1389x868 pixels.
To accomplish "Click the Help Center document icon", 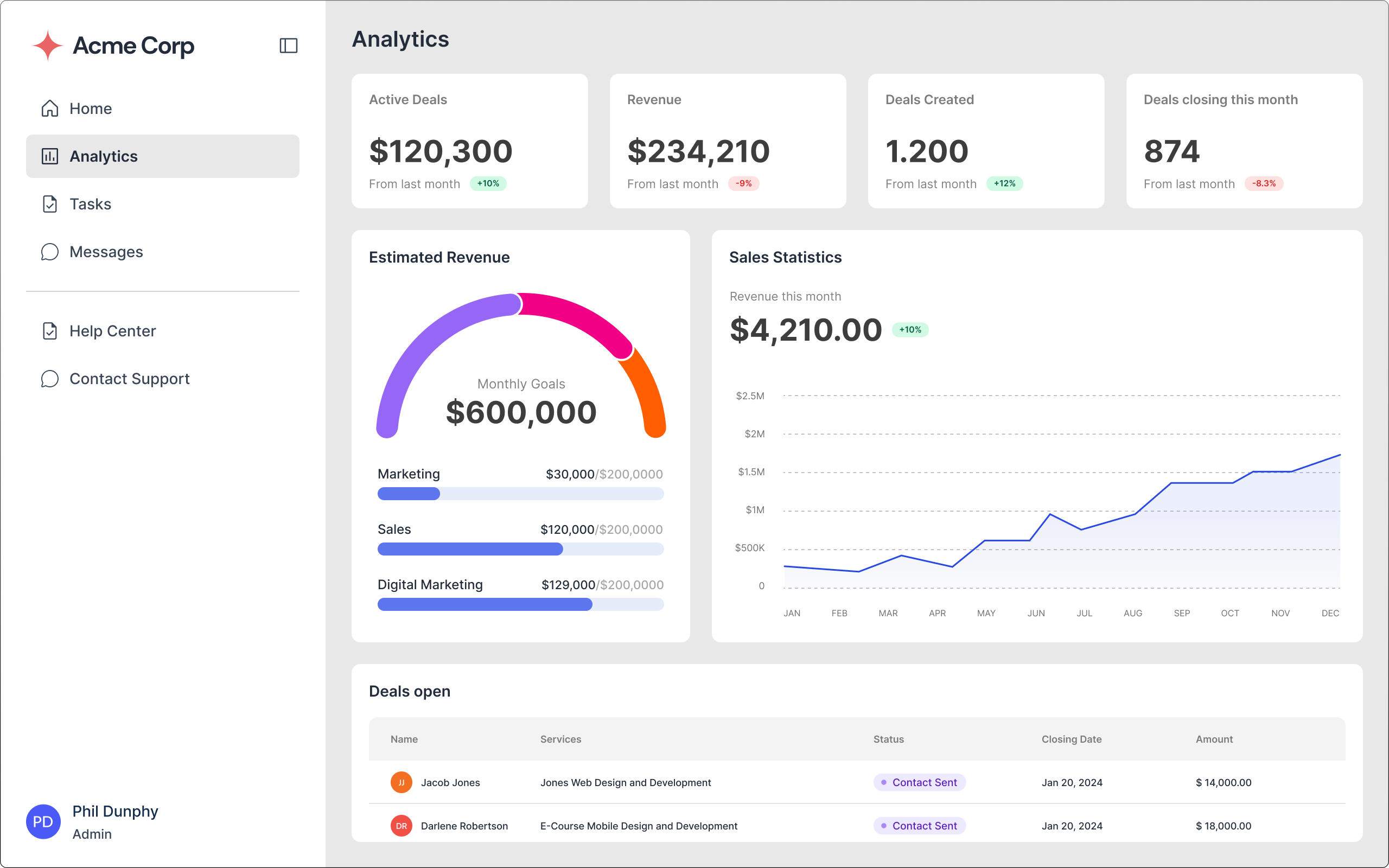I will click(x=50, y=331).
